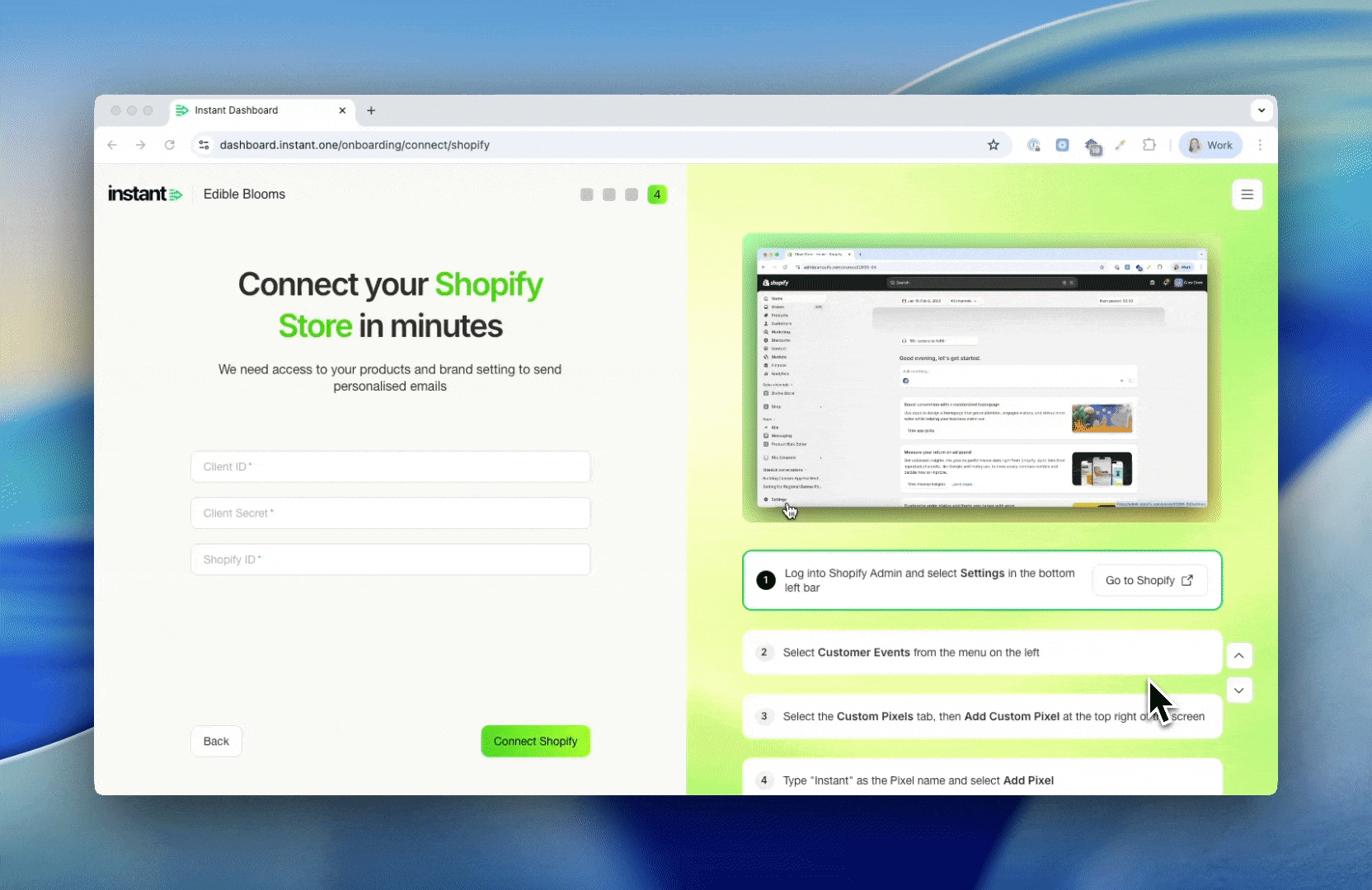1372x890 pixels.
Task: Open Shopify via the Go to Shopify link
Action: pos(1149,580)
